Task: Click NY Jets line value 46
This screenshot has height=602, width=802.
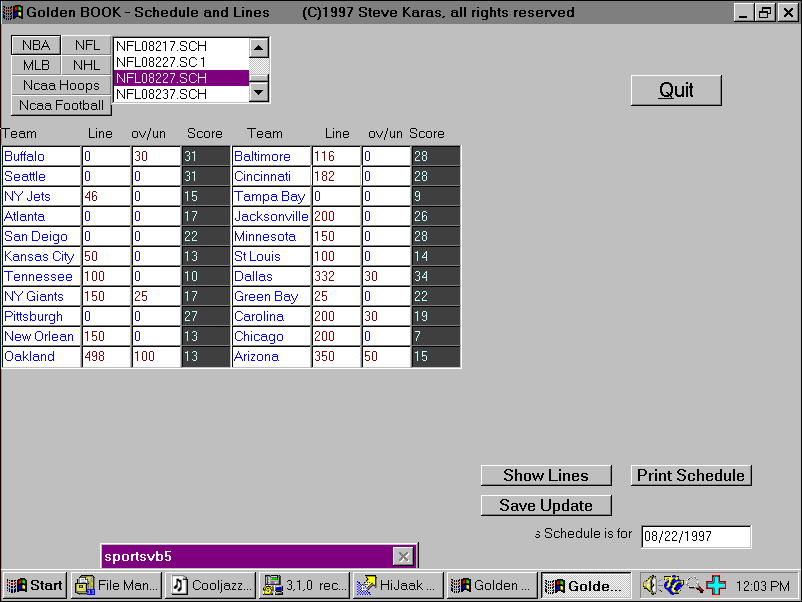Action: coord(106,196)
